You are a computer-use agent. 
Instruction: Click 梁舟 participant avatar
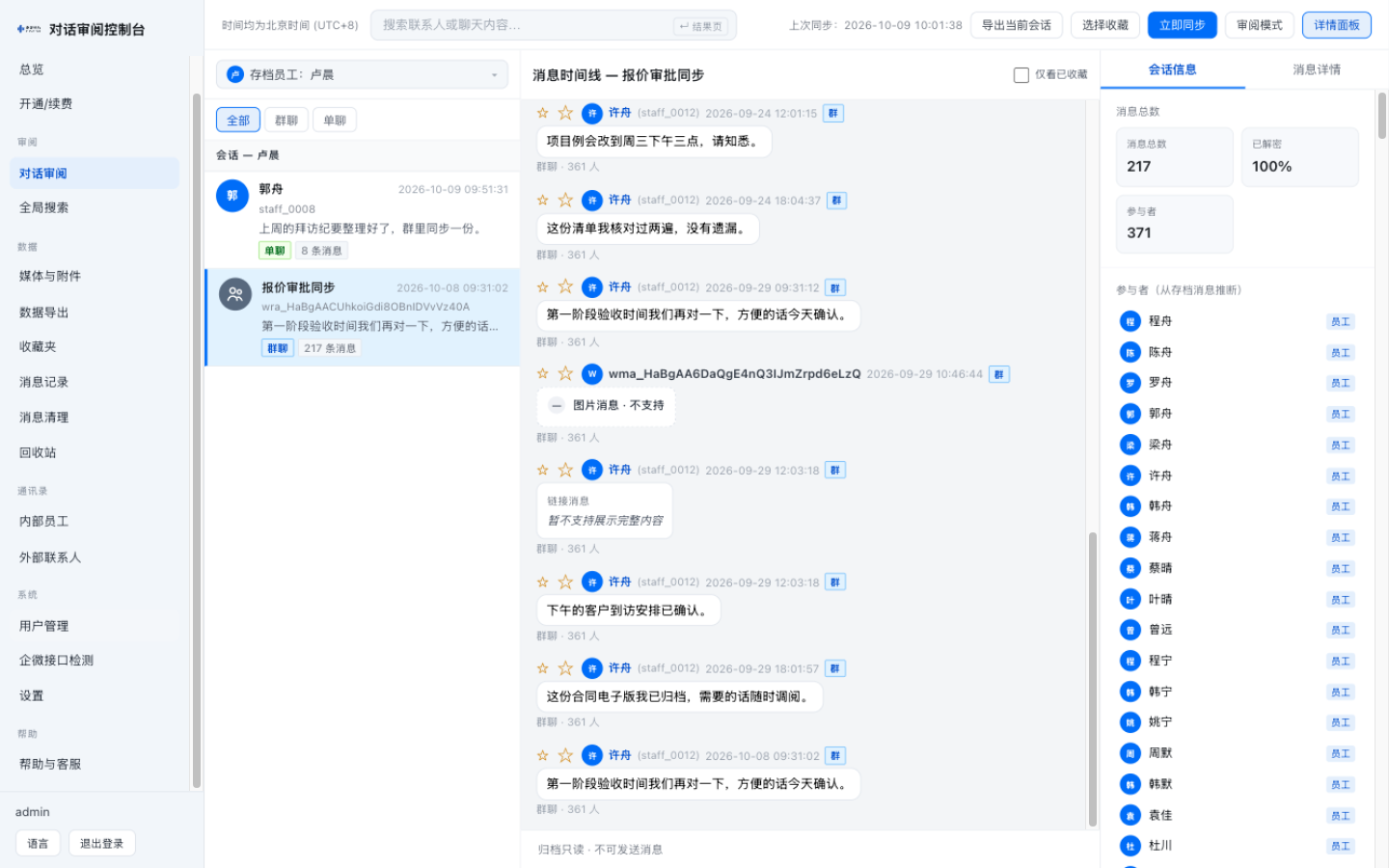tap(1130, 445)
